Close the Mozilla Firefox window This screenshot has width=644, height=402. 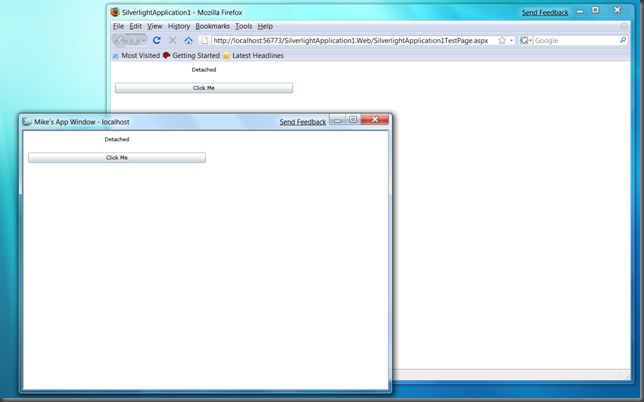617,10
